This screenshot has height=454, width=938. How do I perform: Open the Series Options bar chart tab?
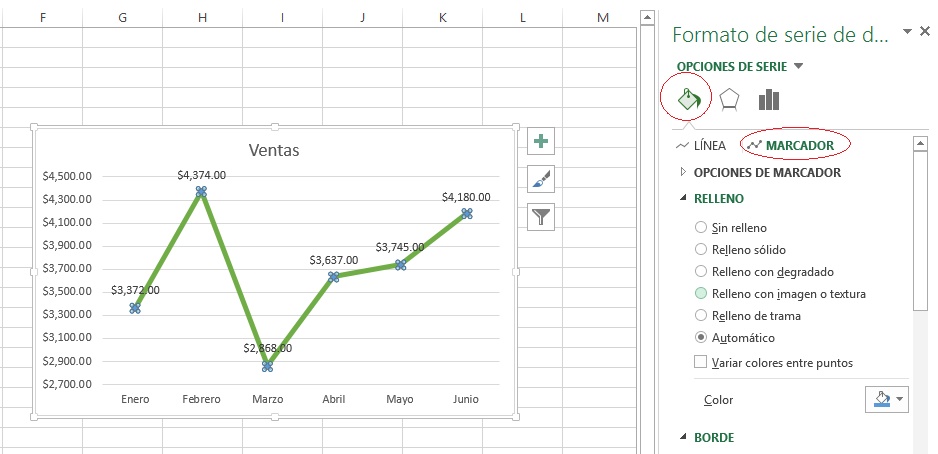click(768, 99)
